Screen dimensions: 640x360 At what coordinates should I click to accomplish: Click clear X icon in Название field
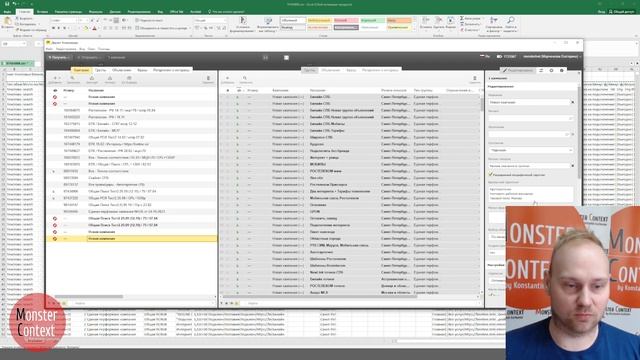pyautogui.click(x=572, y=102)
